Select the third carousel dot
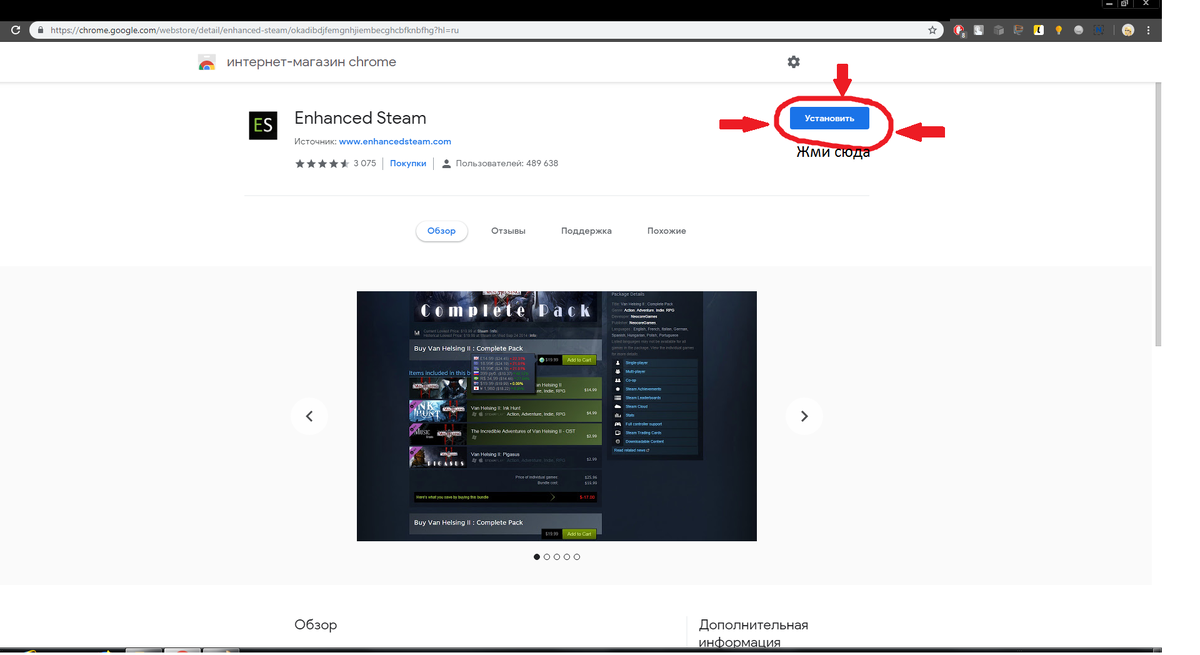 (557, 557)
